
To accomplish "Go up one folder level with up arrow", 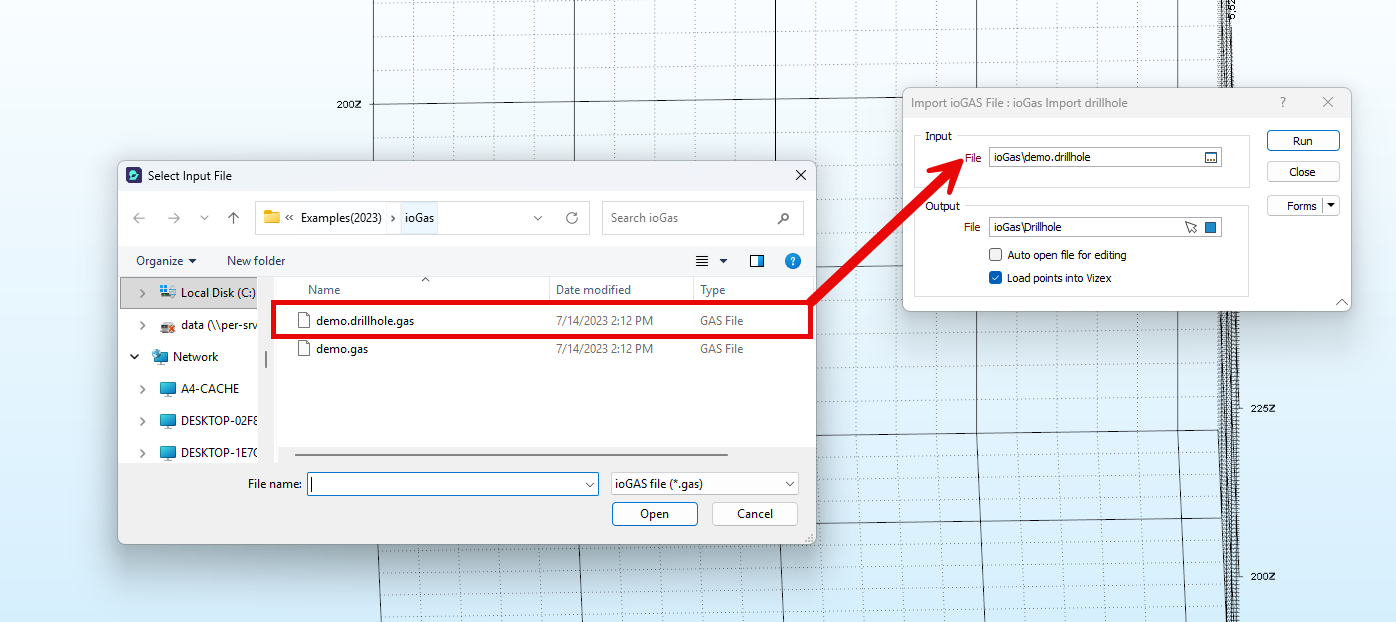I will coord(233,218).
